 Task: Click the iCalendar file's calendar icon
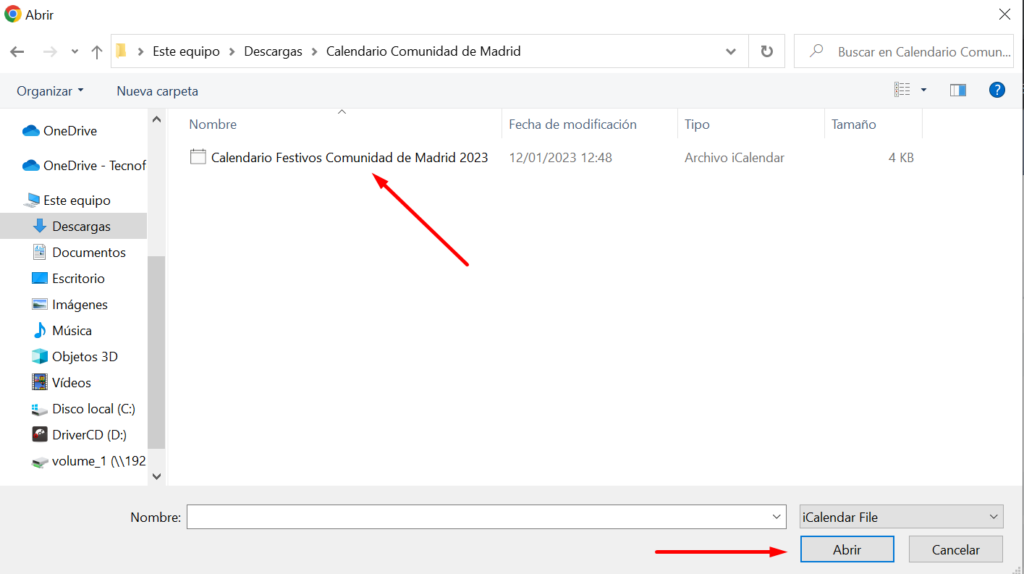pos(198,157)
